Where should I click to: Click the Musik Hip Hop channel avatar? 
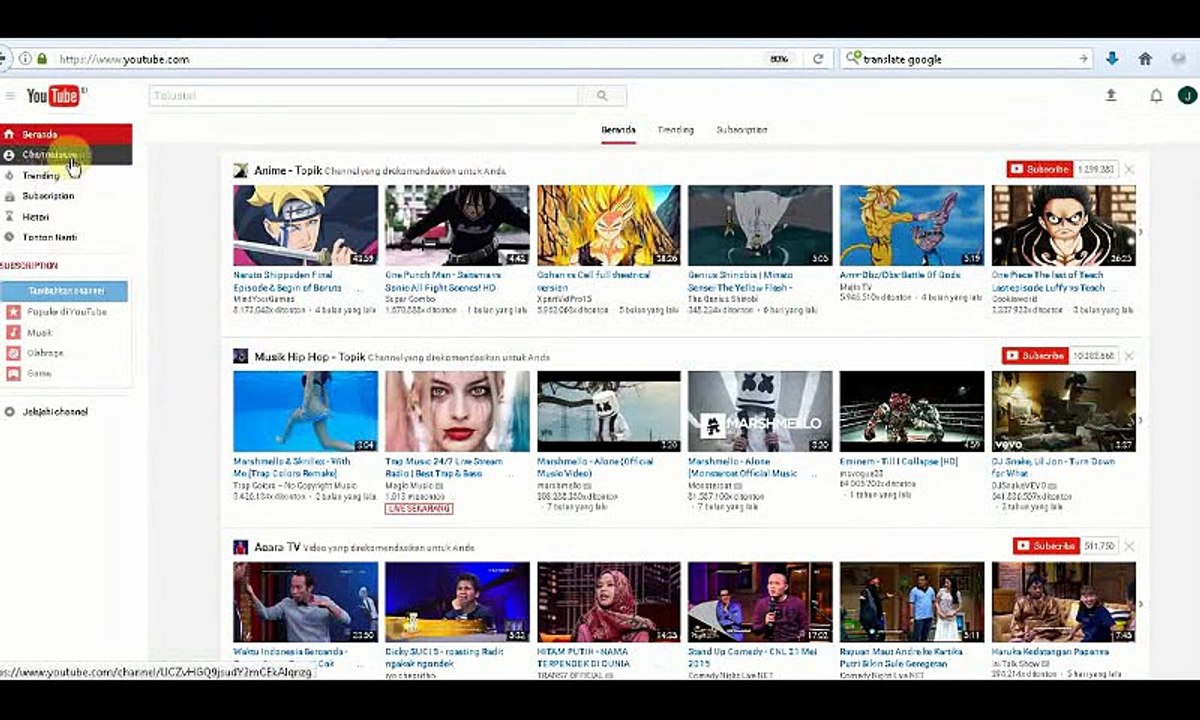[241, 356]
